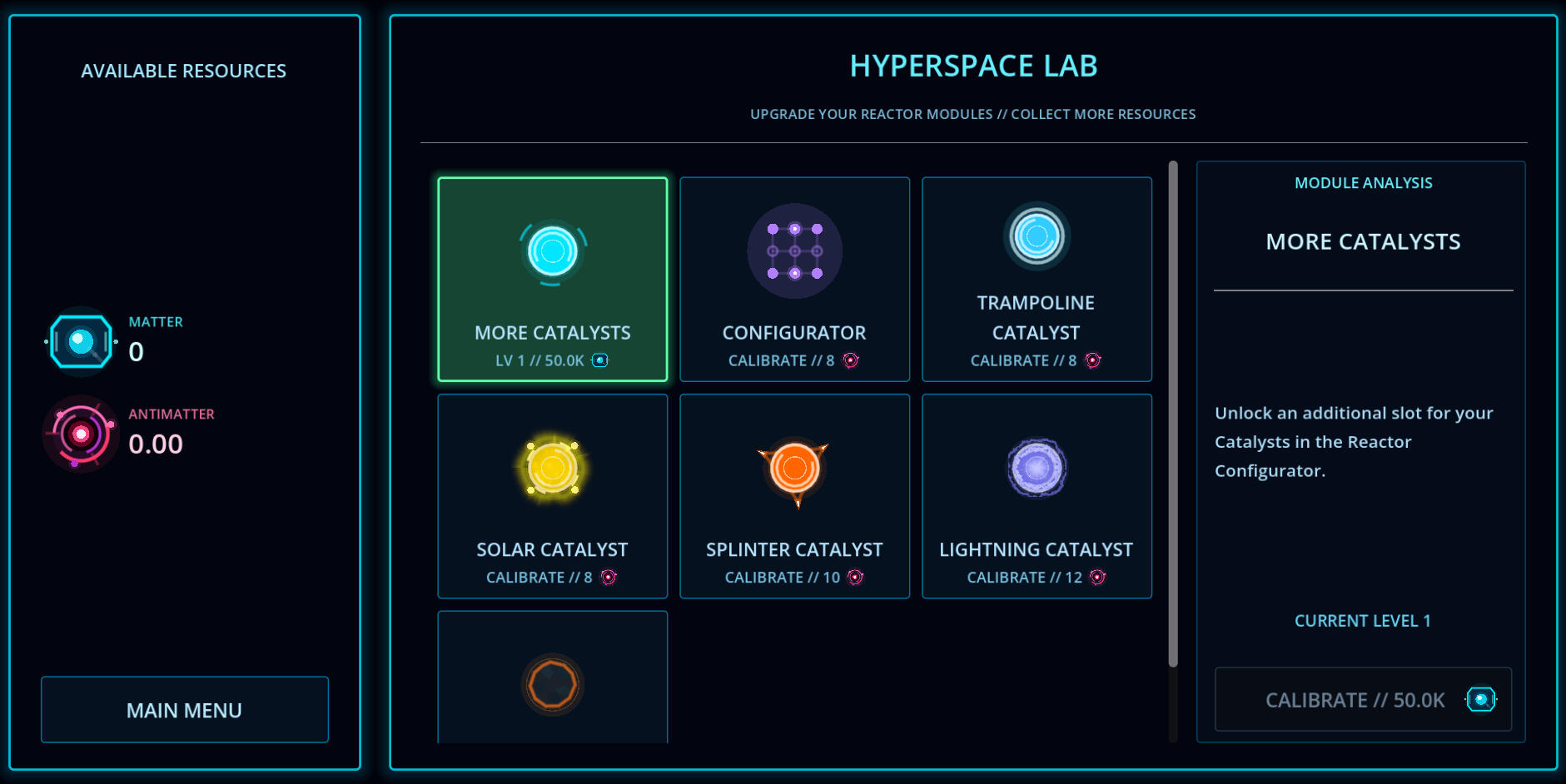Click the module list vertical scrollbar

pos(1173,414)
